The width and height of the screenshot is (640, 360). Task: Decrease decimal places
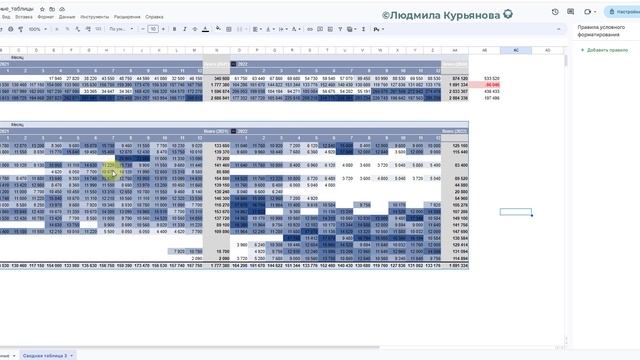78,29
